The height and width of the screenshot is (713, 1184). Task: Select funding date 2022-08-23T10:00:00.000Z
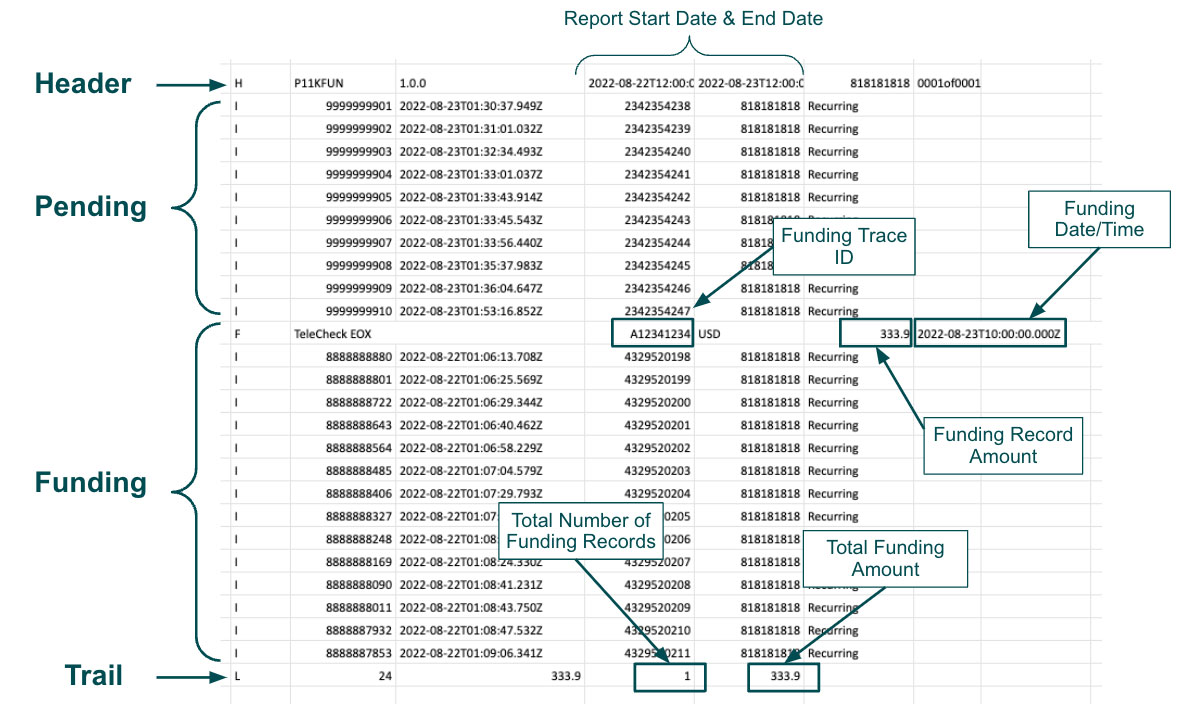click(x=989, y=333)
